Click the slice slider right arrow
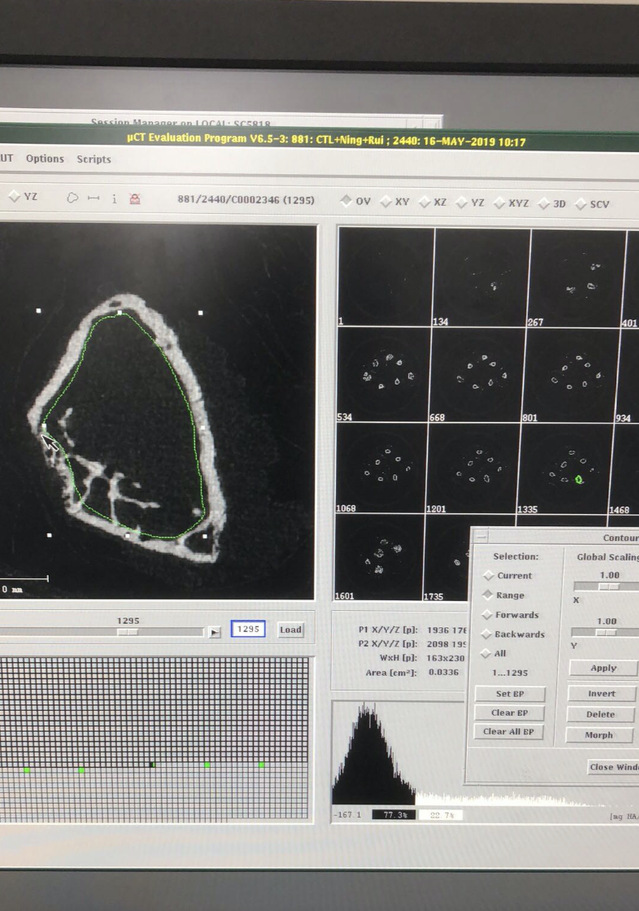This screenshot has height=911, width=639. 213,632
